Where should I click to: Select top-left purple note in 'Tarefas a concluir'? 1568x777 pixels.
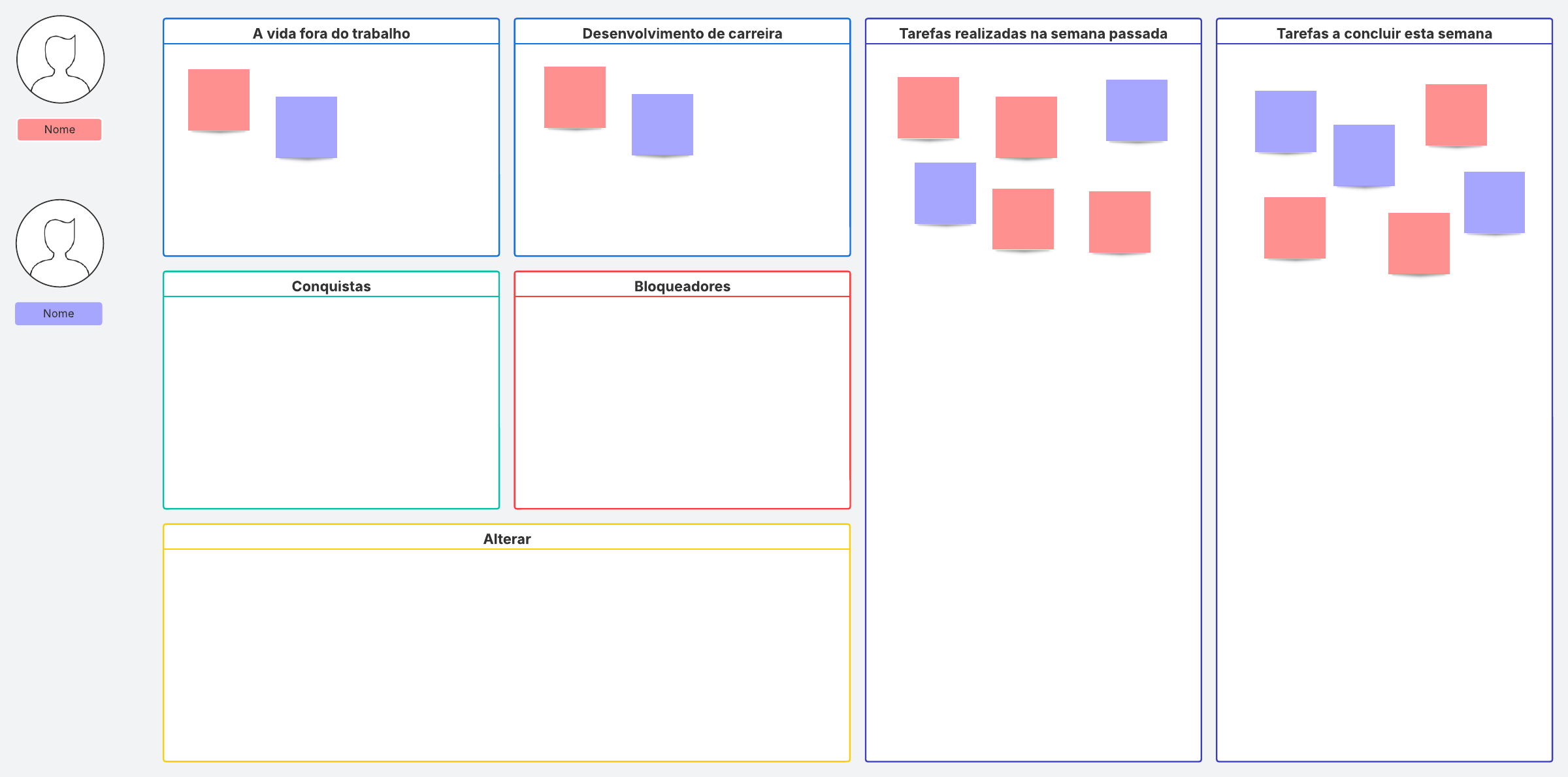(1286, 121)
